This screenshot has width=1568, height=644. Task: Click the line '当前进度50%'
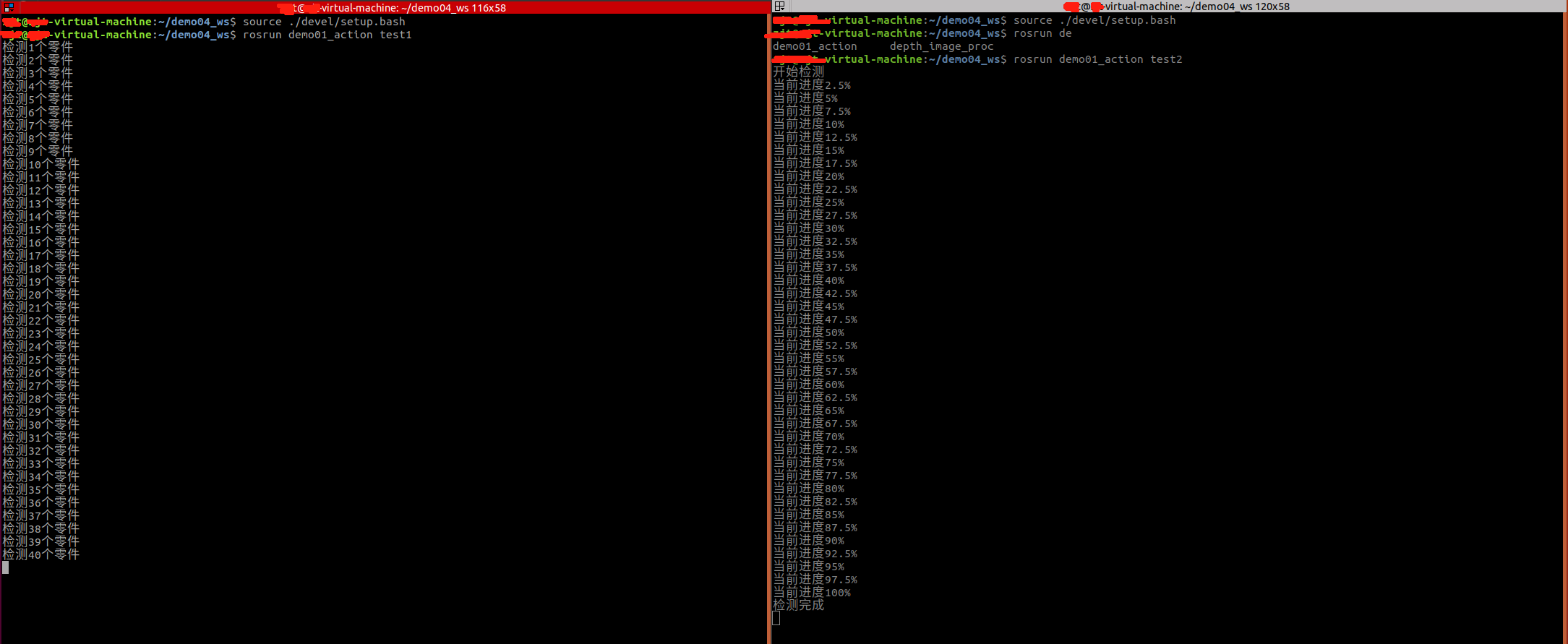pyautogui.click(x=808, y=332)
